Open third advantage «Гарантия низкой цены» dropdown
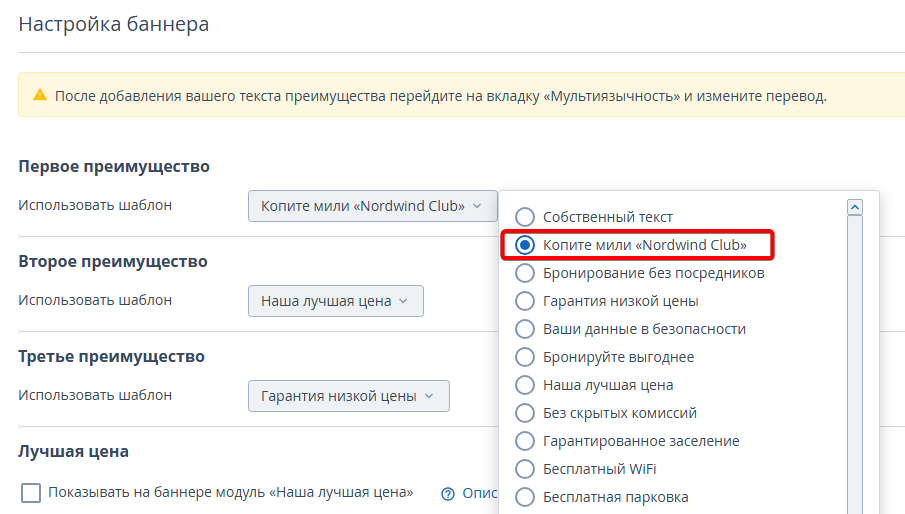 (x=348, y=396)
